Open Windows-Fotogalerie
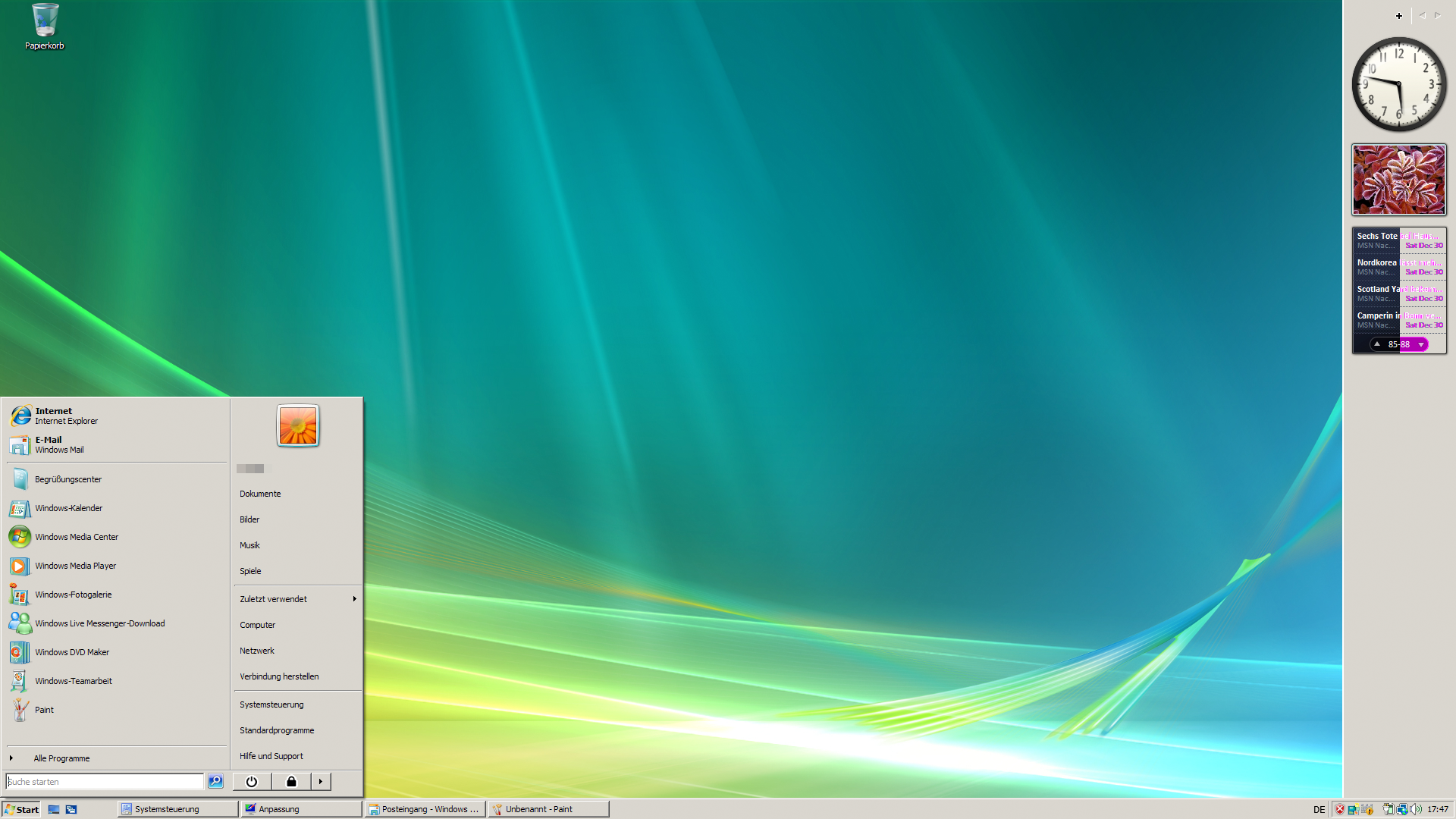Image resolution: width=1456 pixels, height=819 pixels. click(x=116, y=595)
